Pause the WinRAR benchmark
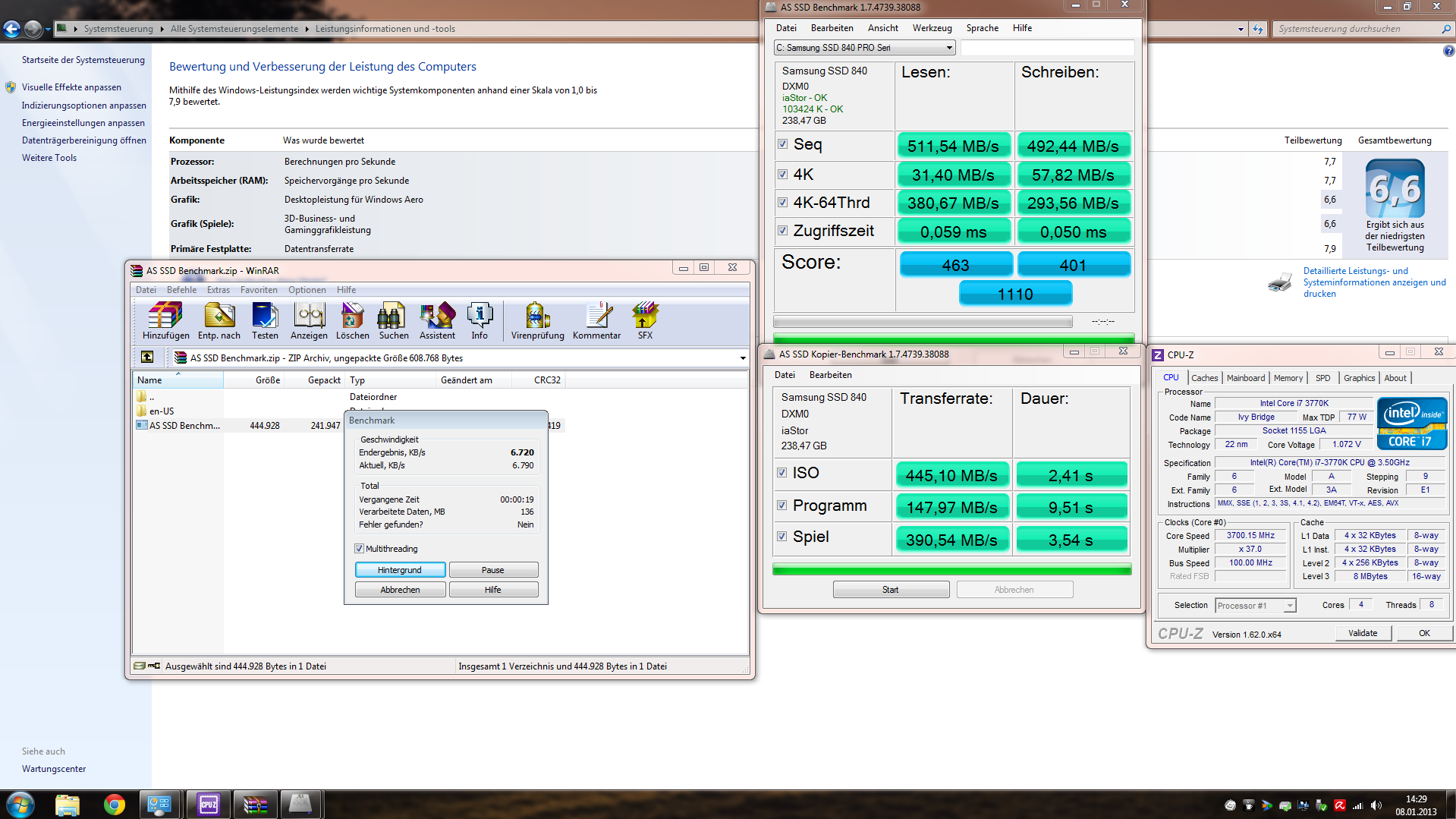The height and width of the screenshot is (819, 1456). [x=493, y=569]
